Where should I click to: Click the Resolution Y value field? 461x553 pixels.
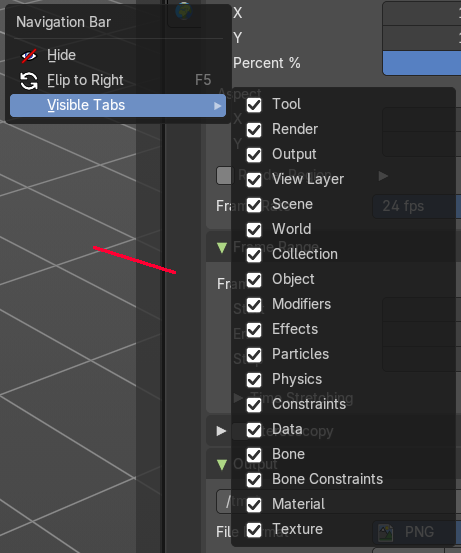click(x=422, y=38)
